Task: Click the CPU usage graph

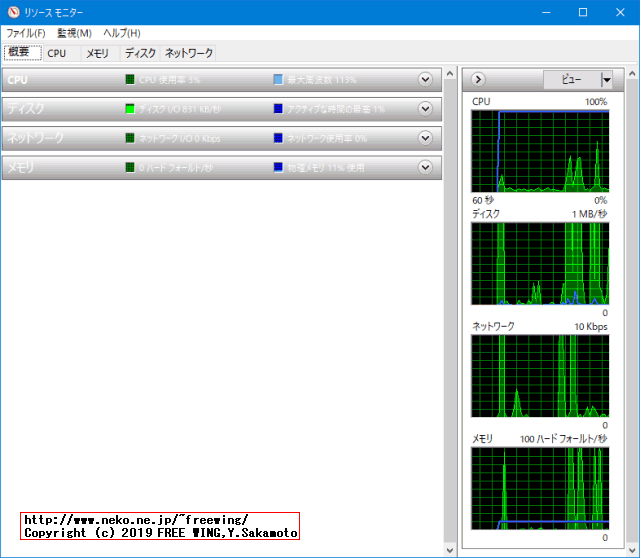Action: [540, 151]
